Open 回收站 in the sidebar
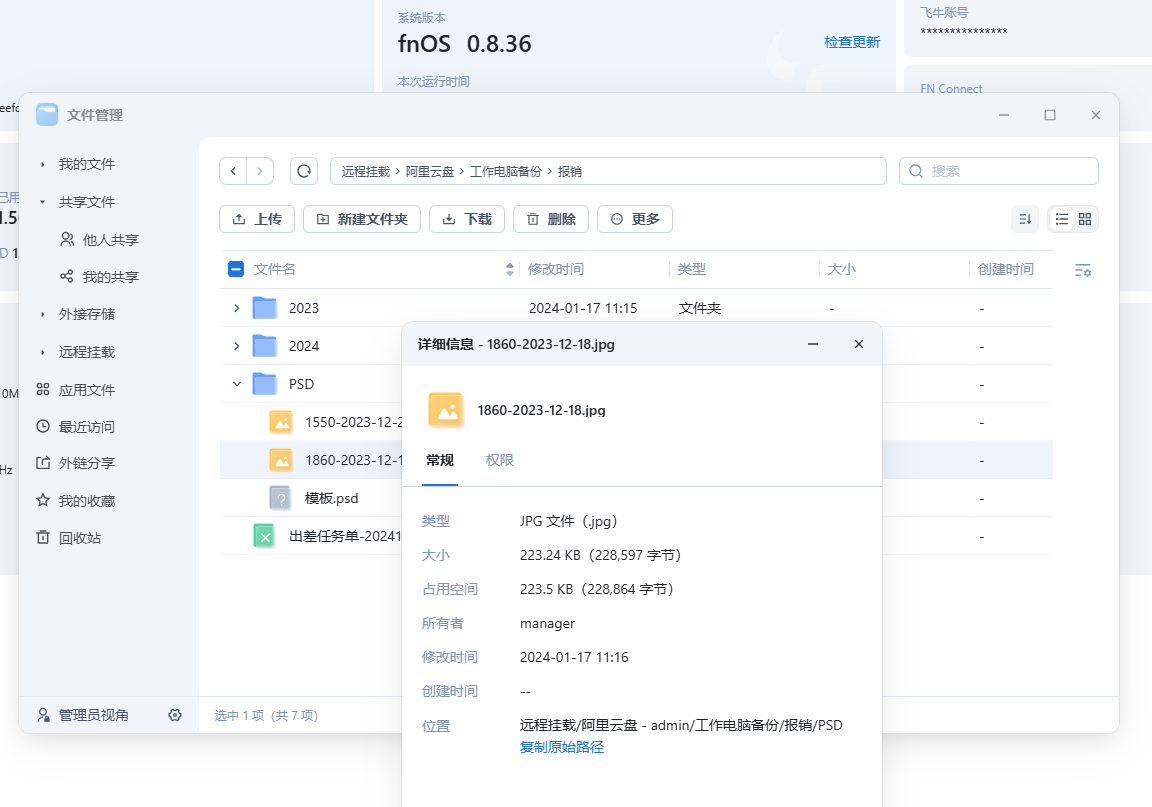Viewport: 1152px width, 807px height. [68, 538]
